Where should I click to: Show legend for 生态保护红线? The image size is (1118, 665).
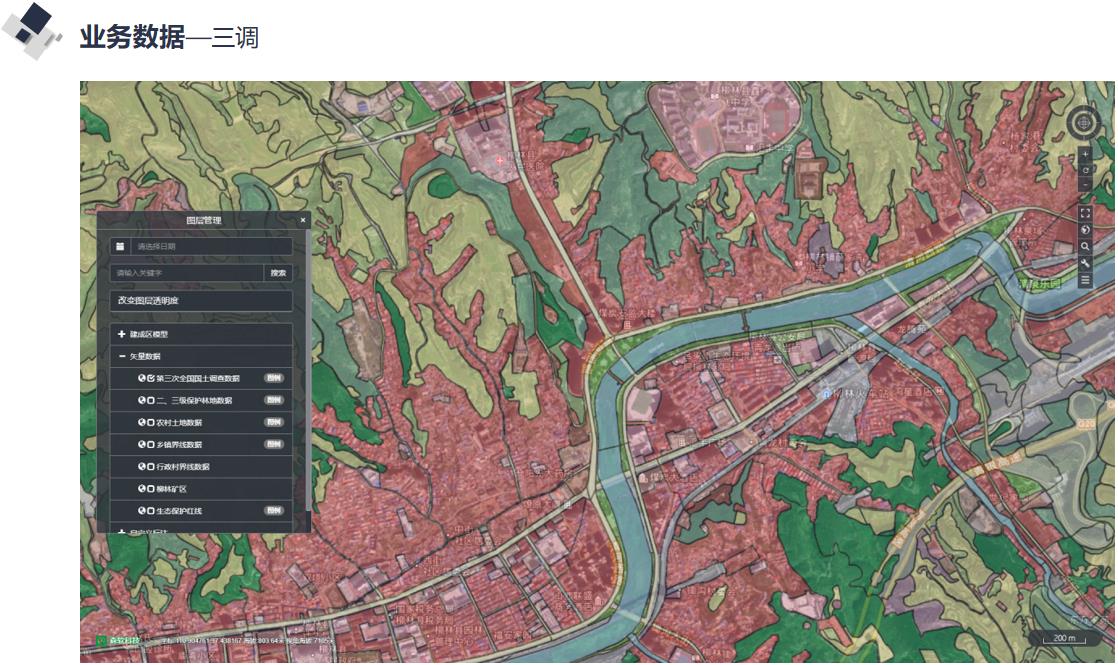pyautogui.click(x=274, y=510)
